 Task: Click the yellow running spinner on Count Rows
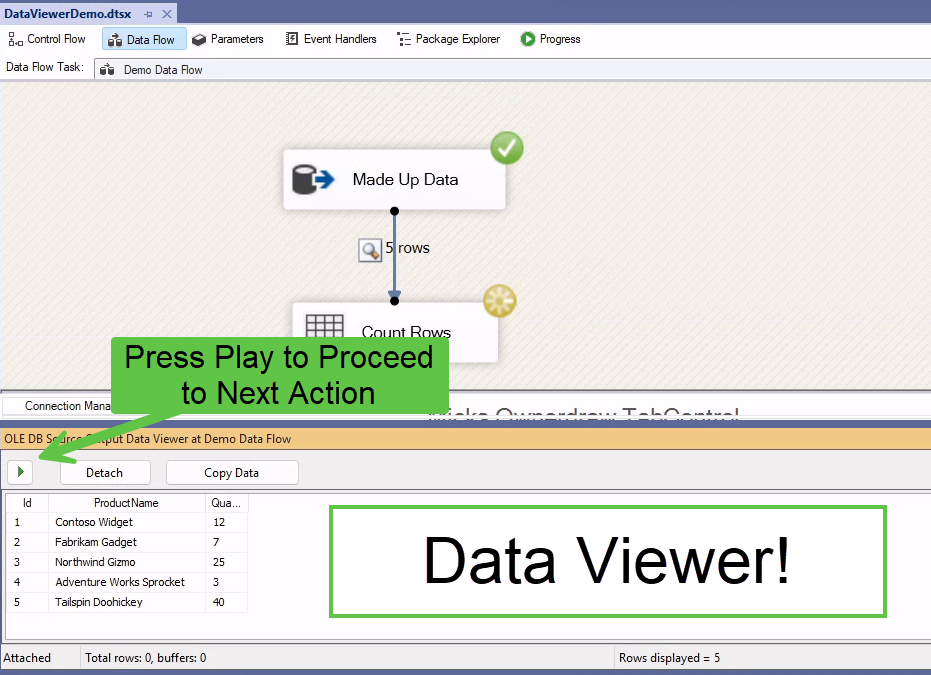coord(499,301)
